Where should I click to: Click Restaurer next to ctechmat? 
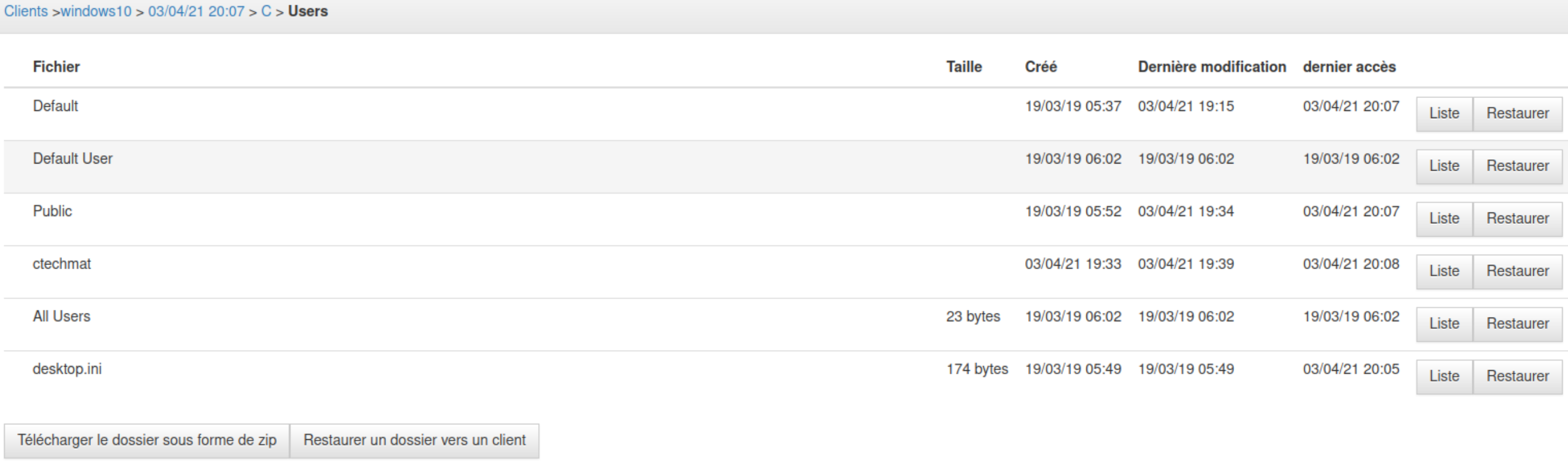coord(1517,271)
